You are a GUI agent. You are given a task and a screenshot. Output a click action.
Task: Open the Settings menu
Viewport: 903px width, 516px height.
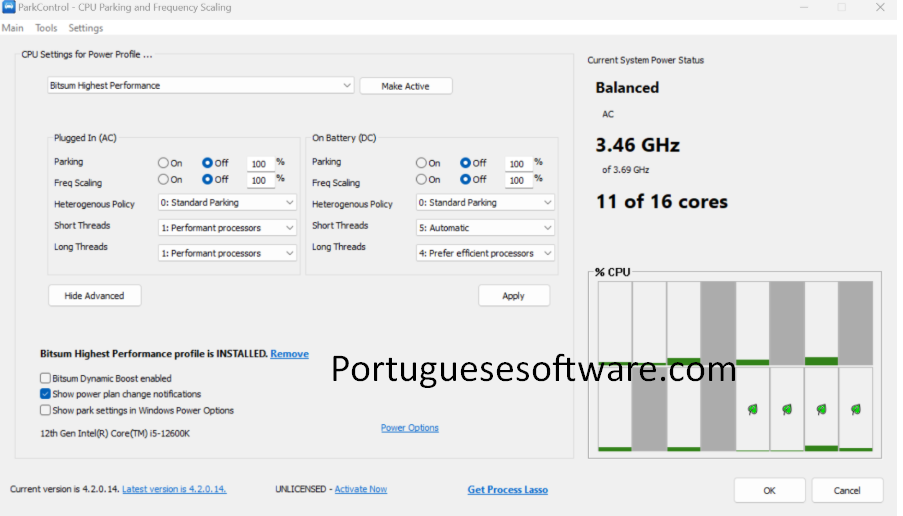85,28
